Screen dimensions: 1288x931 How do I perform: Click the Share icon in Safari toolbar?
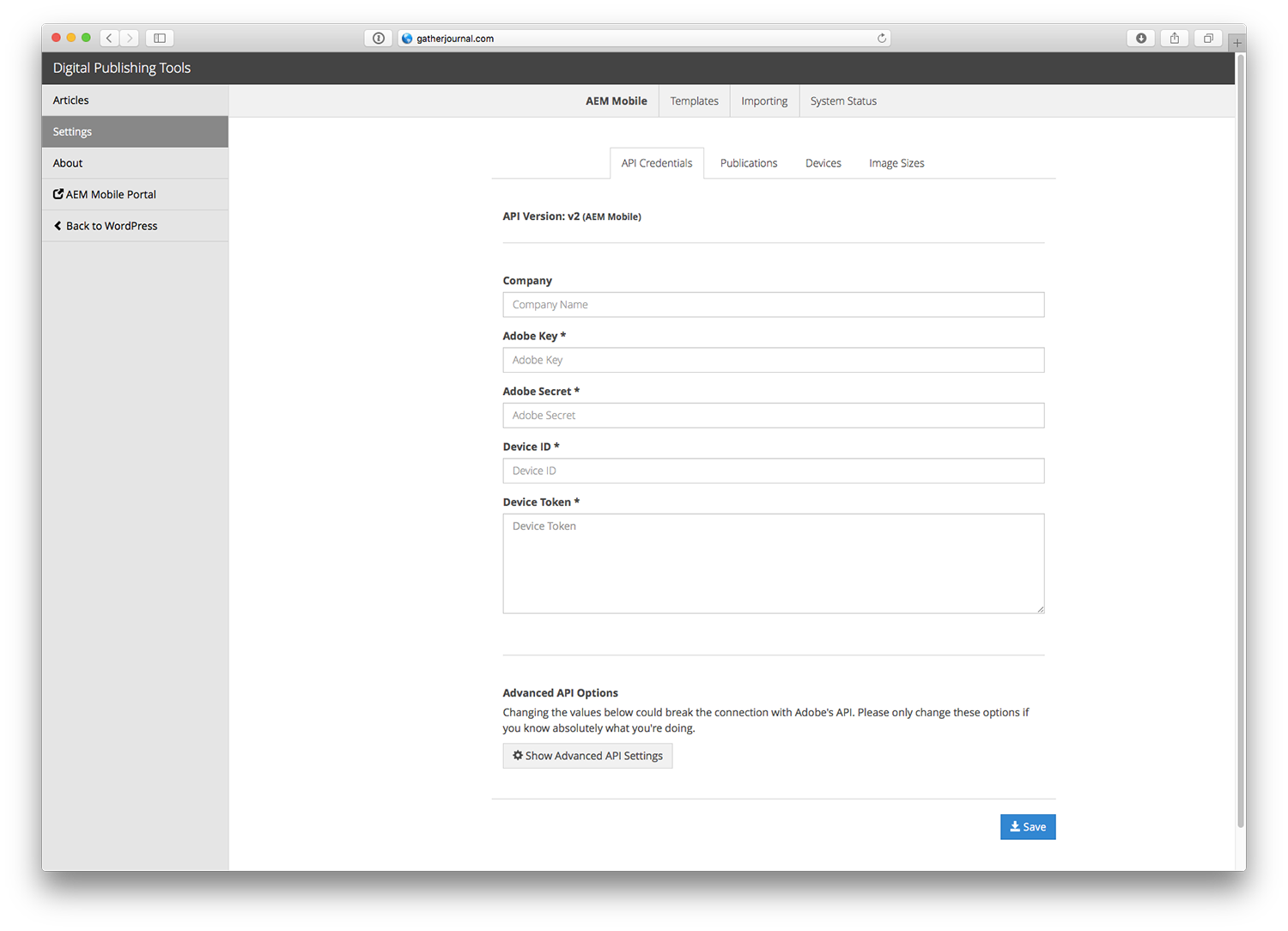(1174, 38)
